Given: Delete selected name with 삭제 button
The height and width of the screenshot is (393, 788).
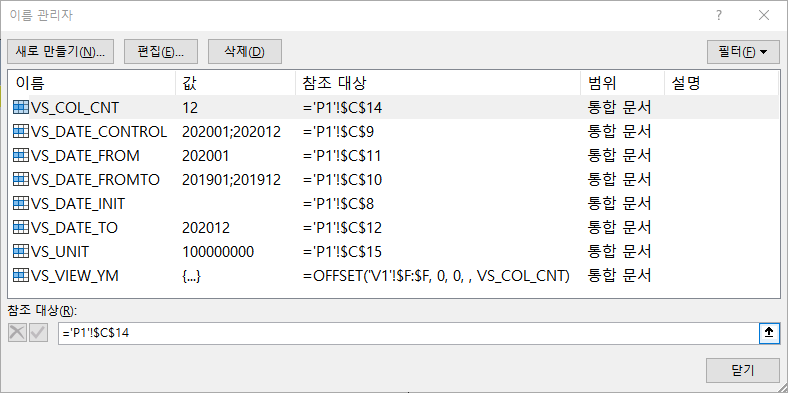Looking at the screenshot, I should pyautogui.click(x=245, y=52).
